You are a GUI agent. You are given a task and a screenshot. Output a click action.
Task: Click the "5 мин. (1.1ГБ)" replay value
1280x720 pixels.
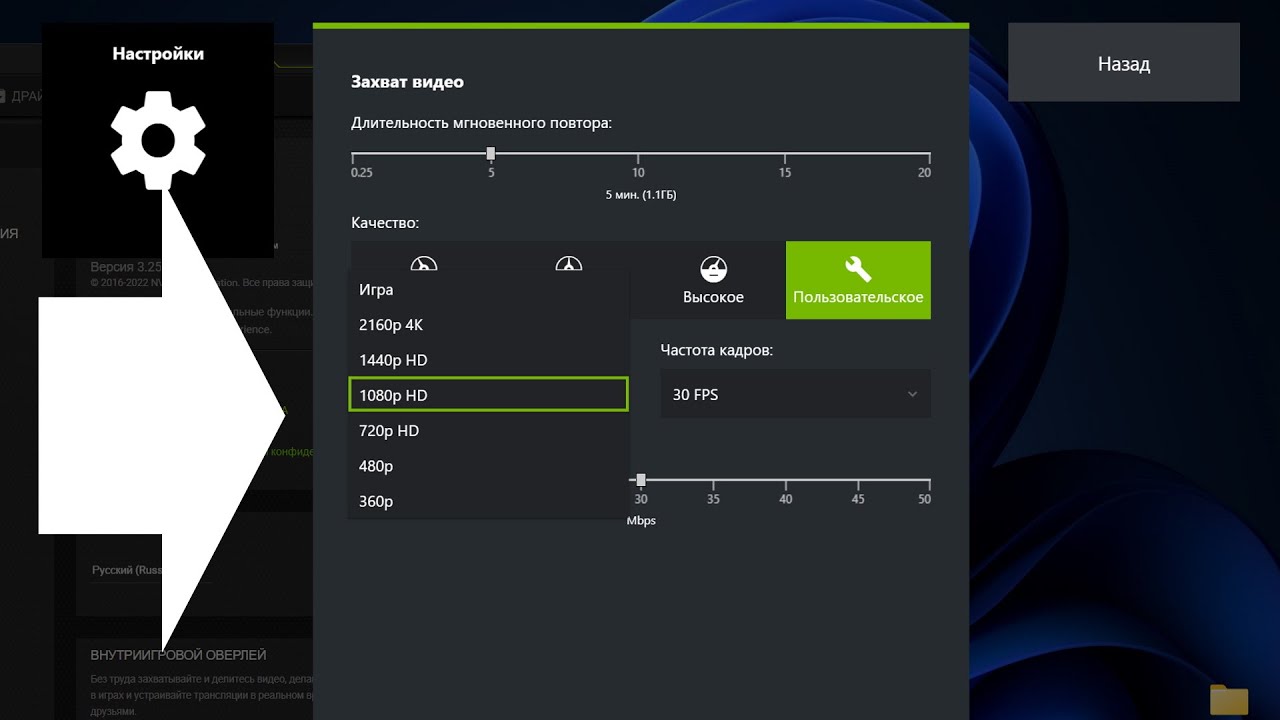641,195
